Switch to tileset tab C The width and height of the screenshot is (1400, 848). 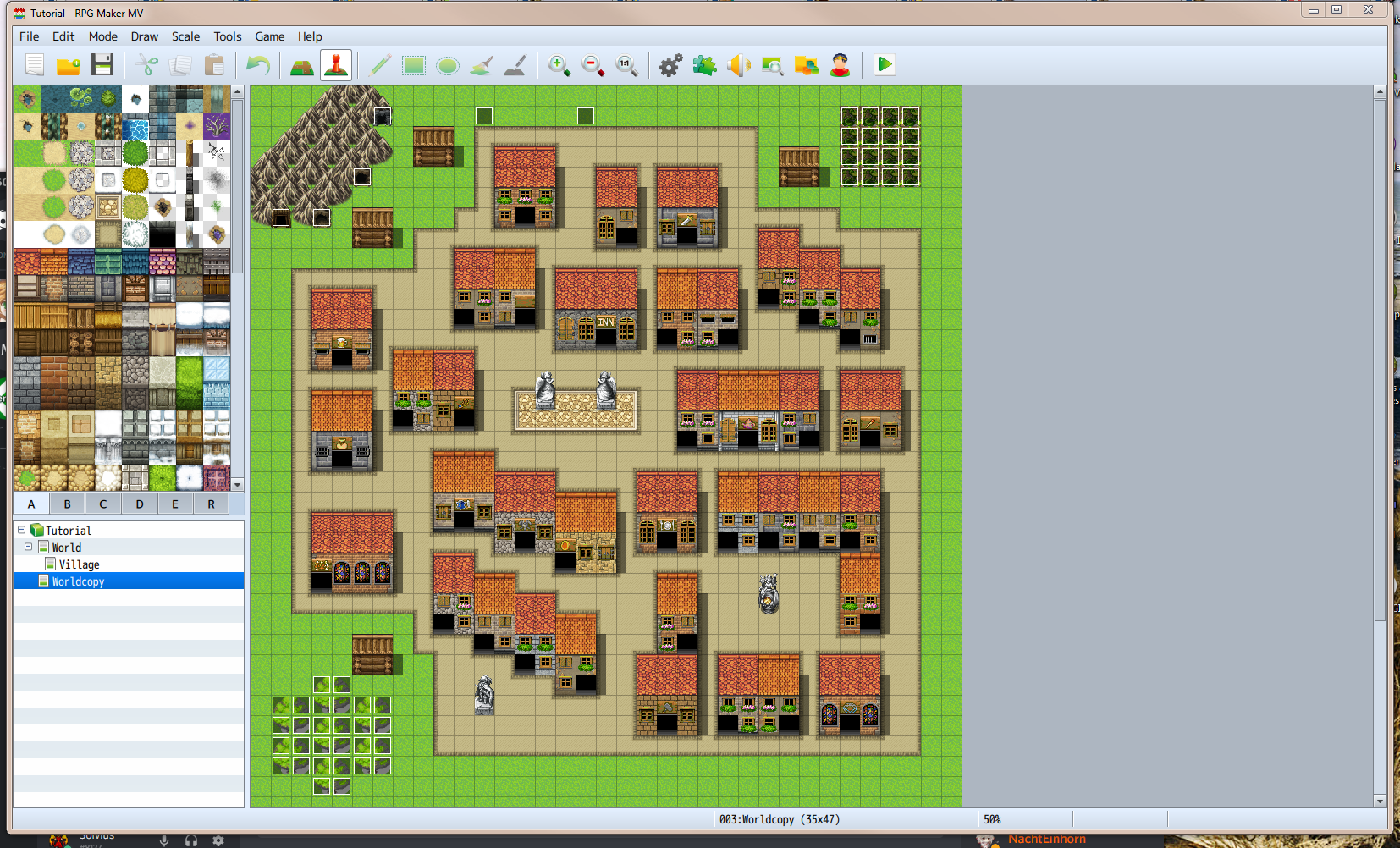[103, 504]
